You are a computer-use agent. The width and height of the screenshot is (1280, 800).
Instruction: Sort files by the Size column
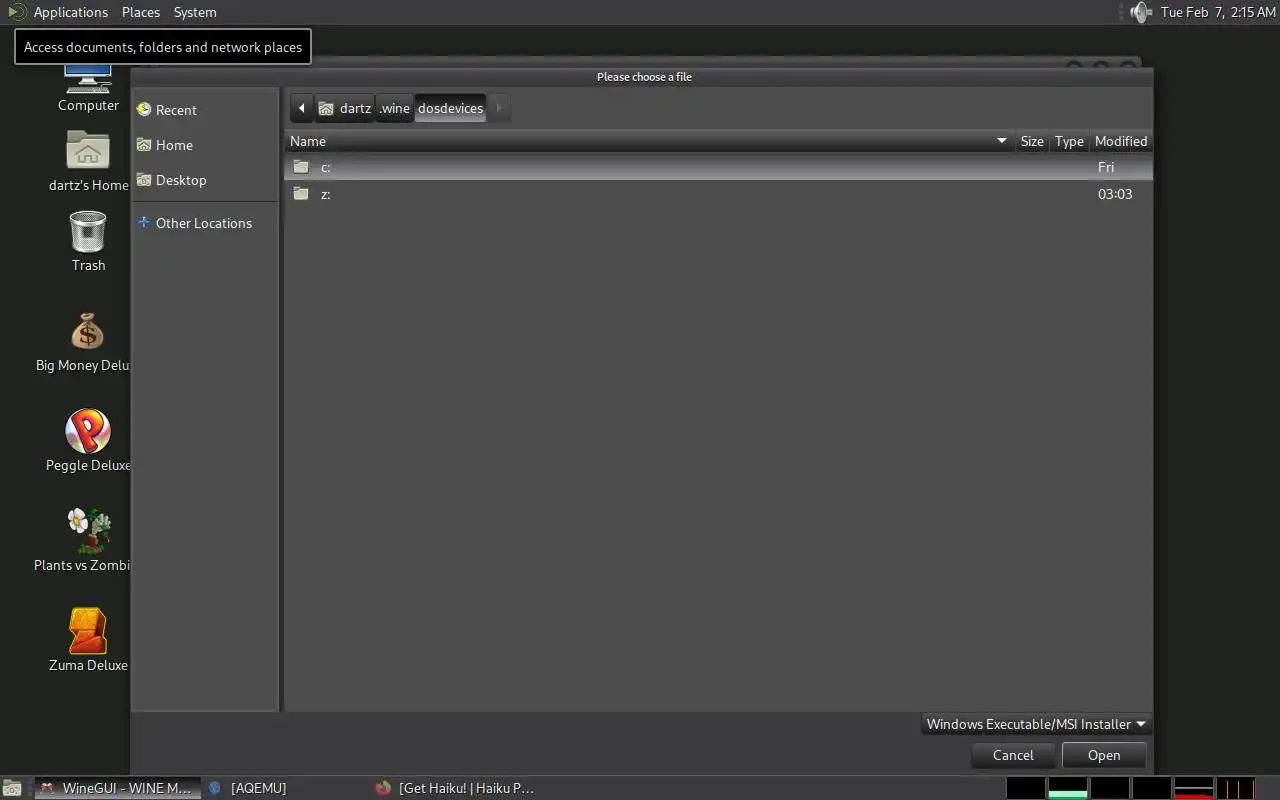coord(1032,141)
